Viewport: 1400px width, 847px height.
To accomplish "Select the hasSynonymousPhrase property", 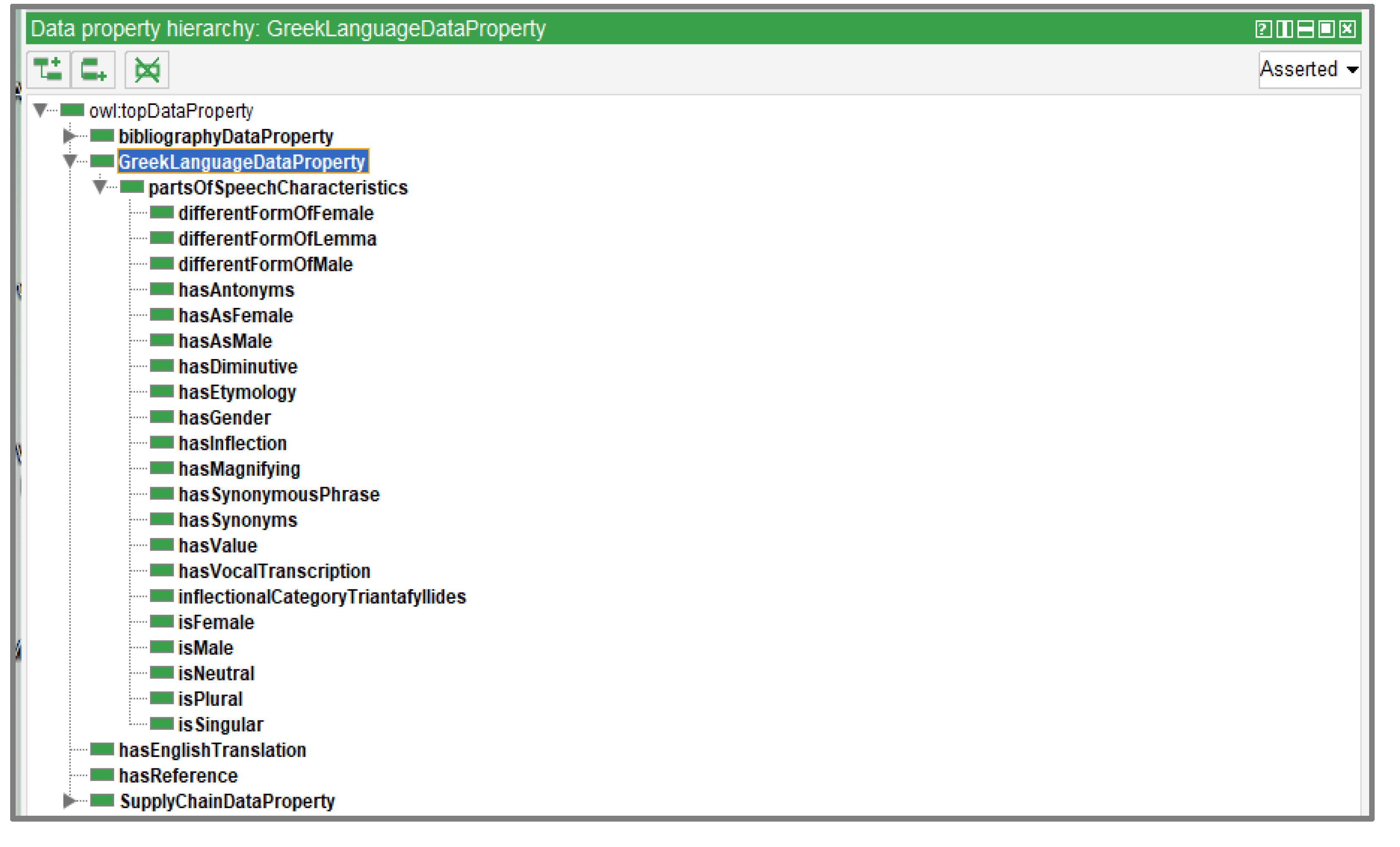I will coord(279,495).
